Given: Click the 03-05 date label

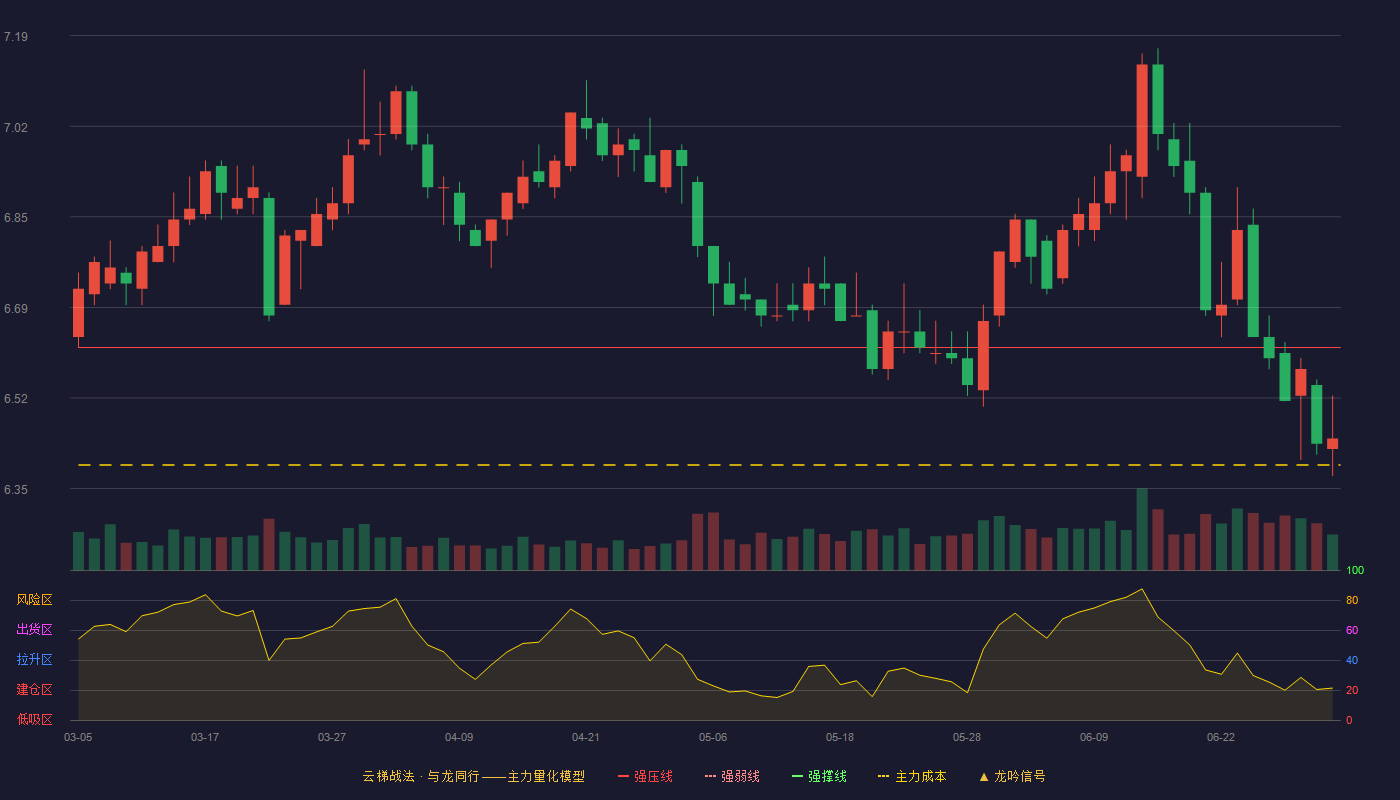Looking at the screenshot, I should click(78, 737).
